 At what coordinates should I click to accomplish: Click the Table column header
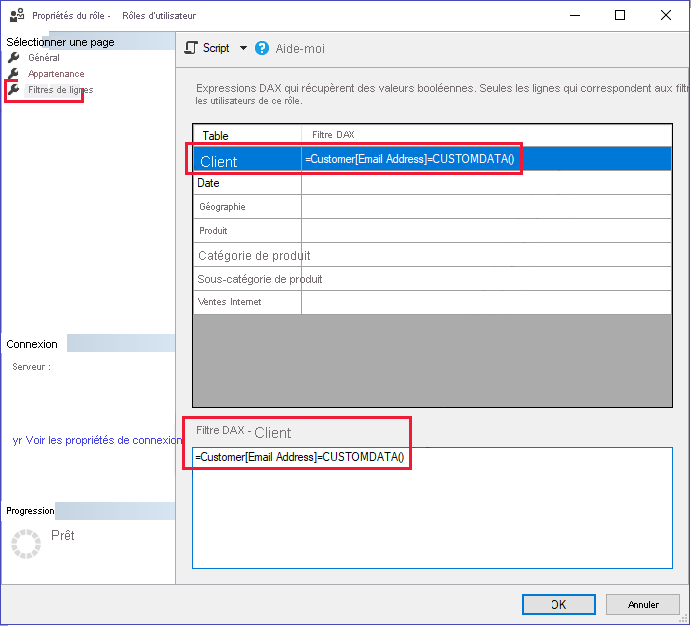(x=247, y=135)
